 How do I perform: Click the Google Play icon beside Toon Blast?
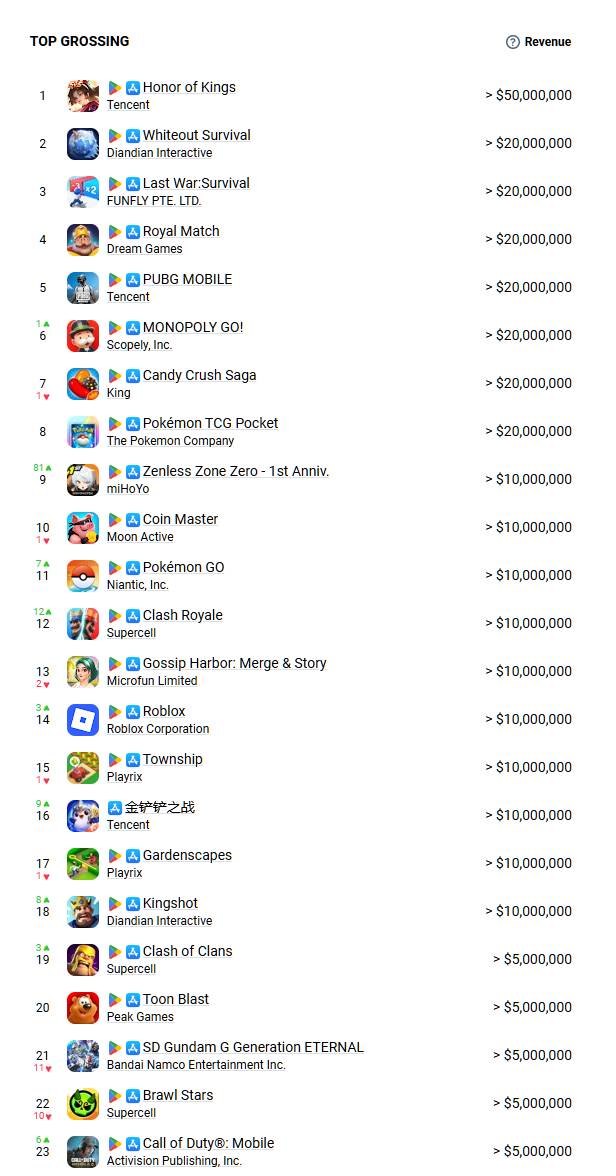coord(115,1000)
